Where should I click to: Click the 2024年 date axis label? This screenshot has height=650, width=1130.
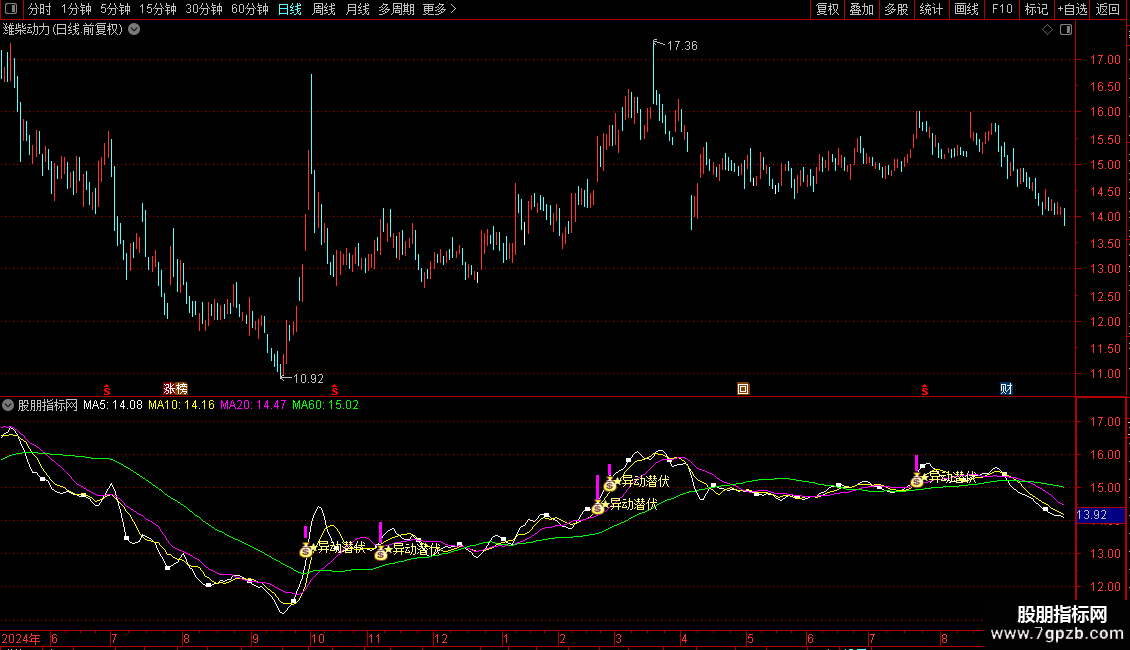tap(21, 638)
